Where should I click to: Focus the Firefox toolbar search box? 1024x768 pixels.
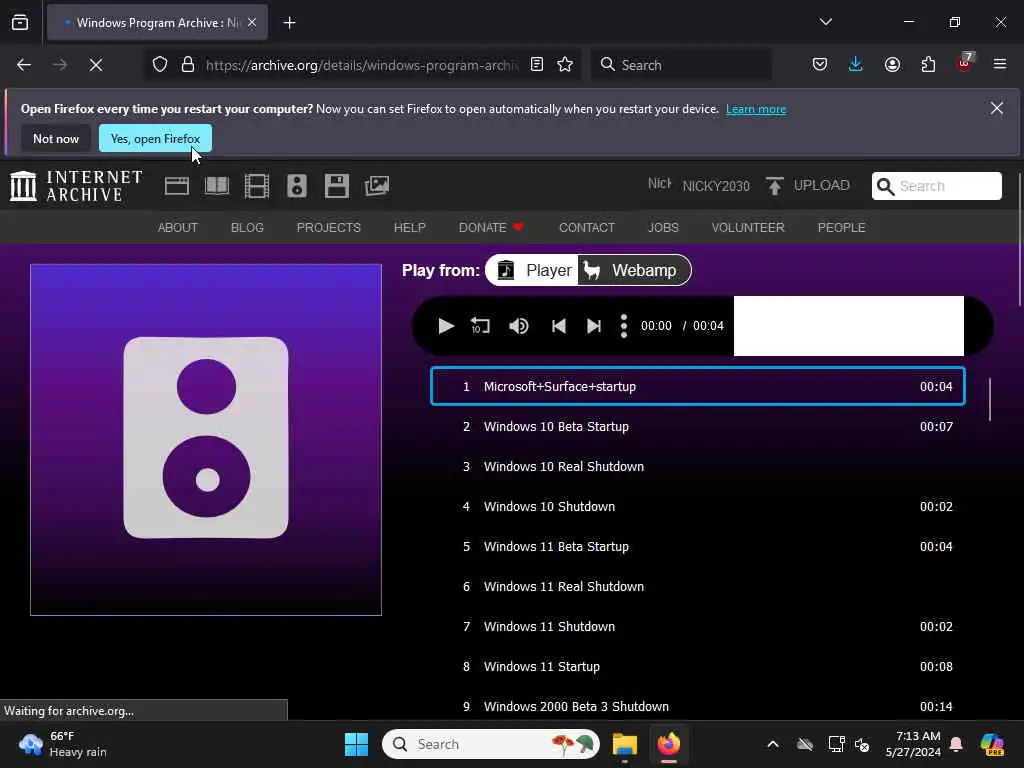tap(681, 65)
